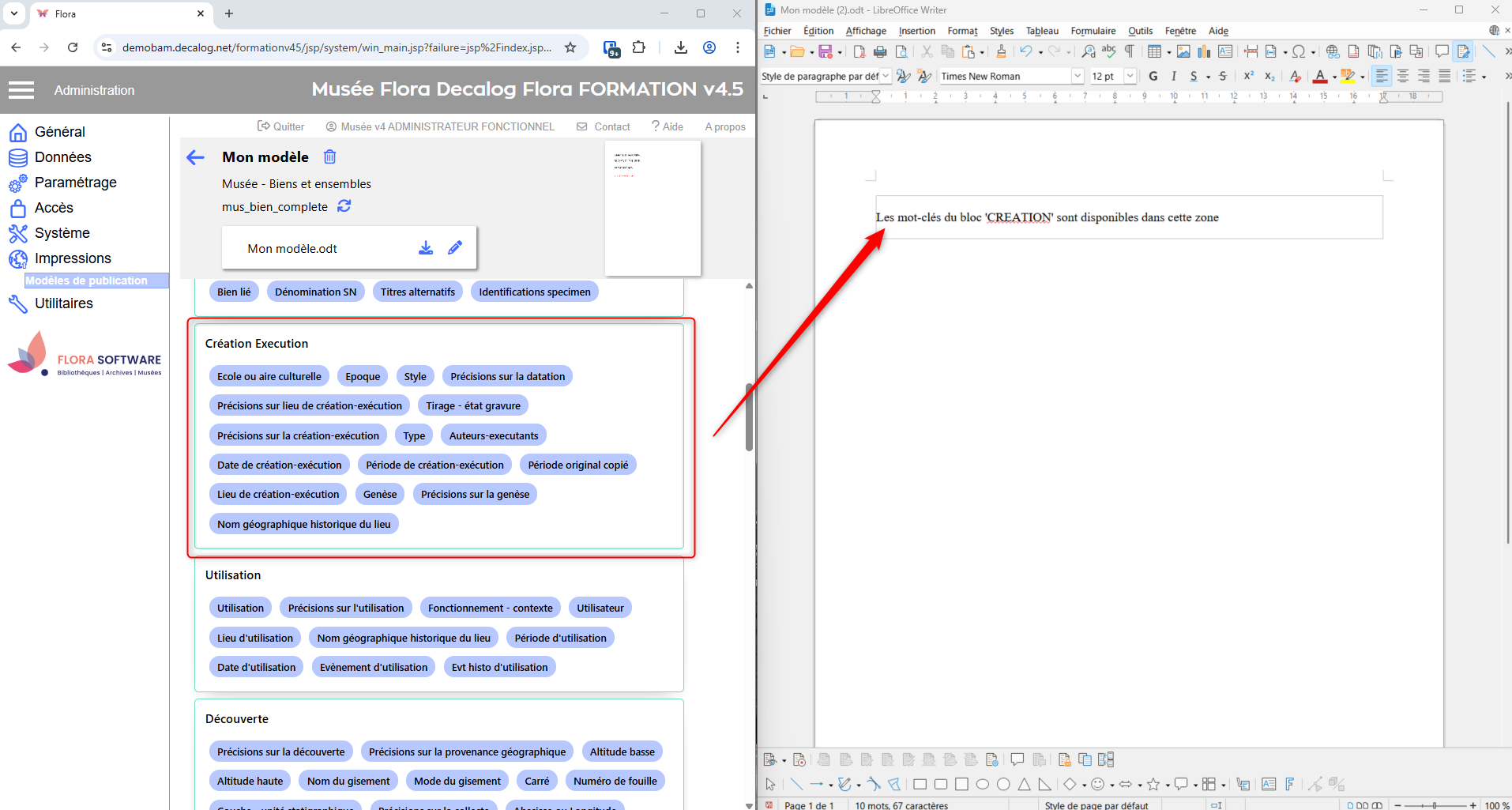Select the ellipse shape drawing tool
The width and height of the screenshot is (1512, 810).
pyautogui.click(x=983, y=785)
